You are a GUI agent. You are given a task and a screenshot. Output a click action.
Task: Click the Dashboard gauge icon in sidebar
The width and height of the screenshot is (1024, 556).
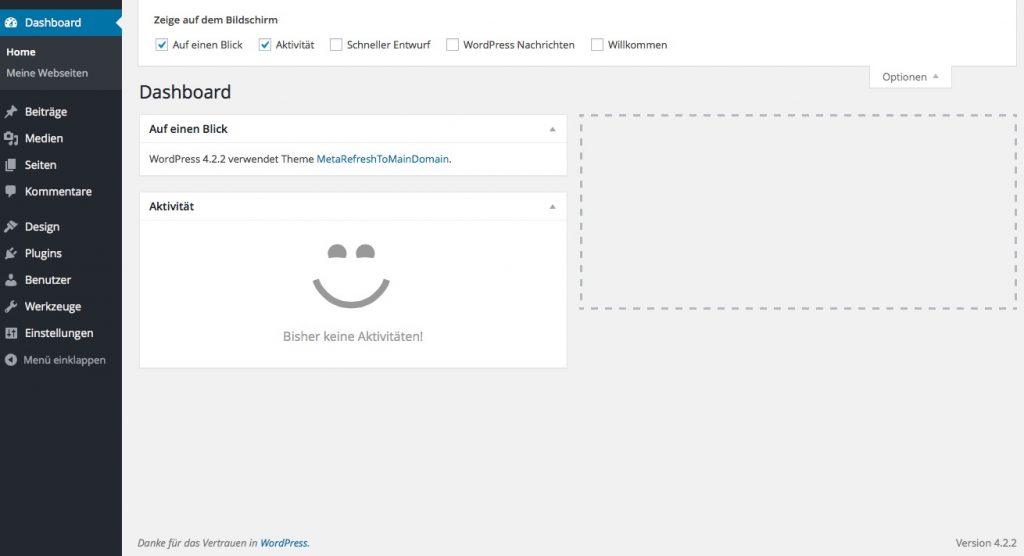point(11,22)
